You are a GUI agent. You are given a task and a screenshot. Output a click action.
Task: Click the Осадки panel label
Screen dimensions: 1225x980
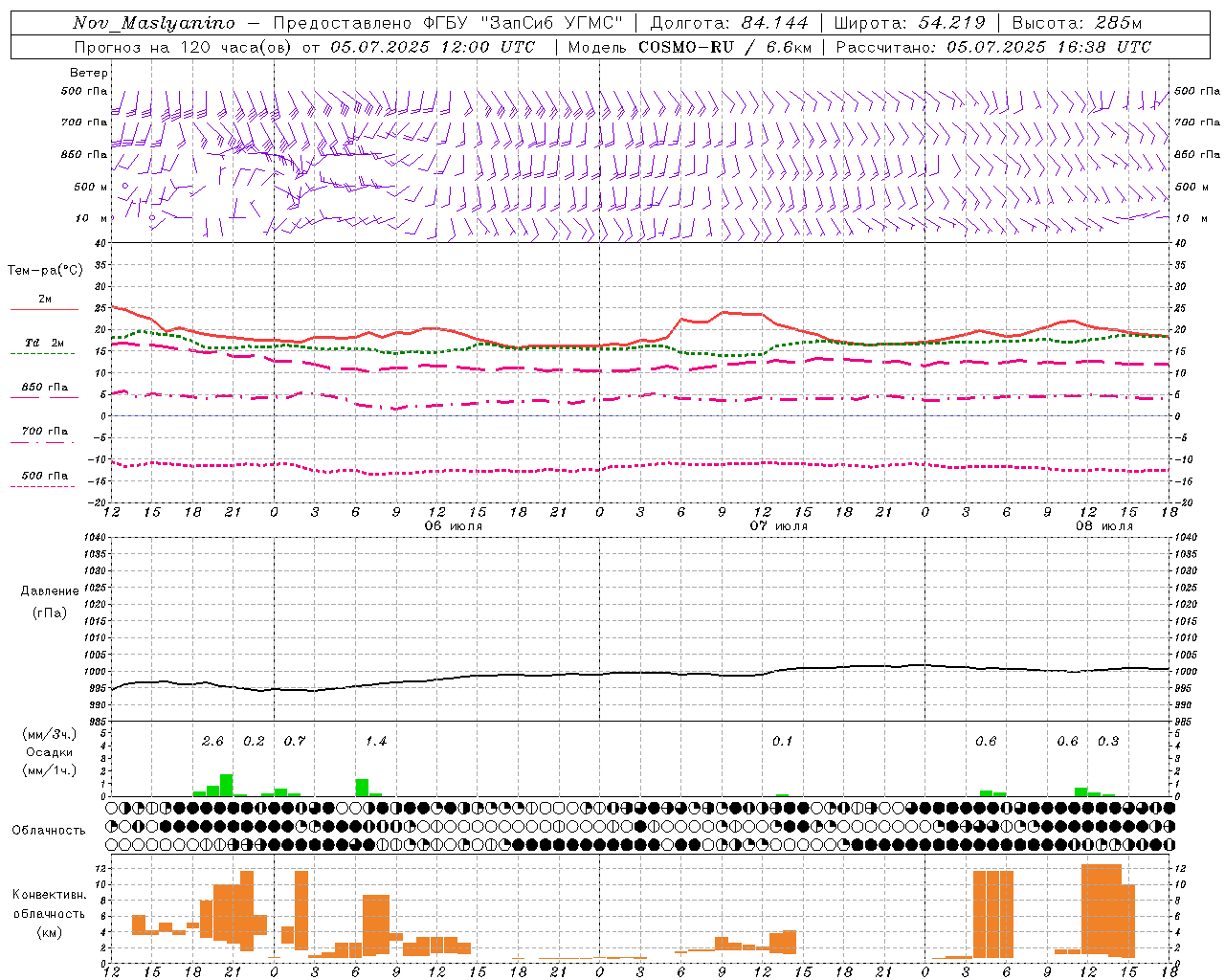point(50,752)
